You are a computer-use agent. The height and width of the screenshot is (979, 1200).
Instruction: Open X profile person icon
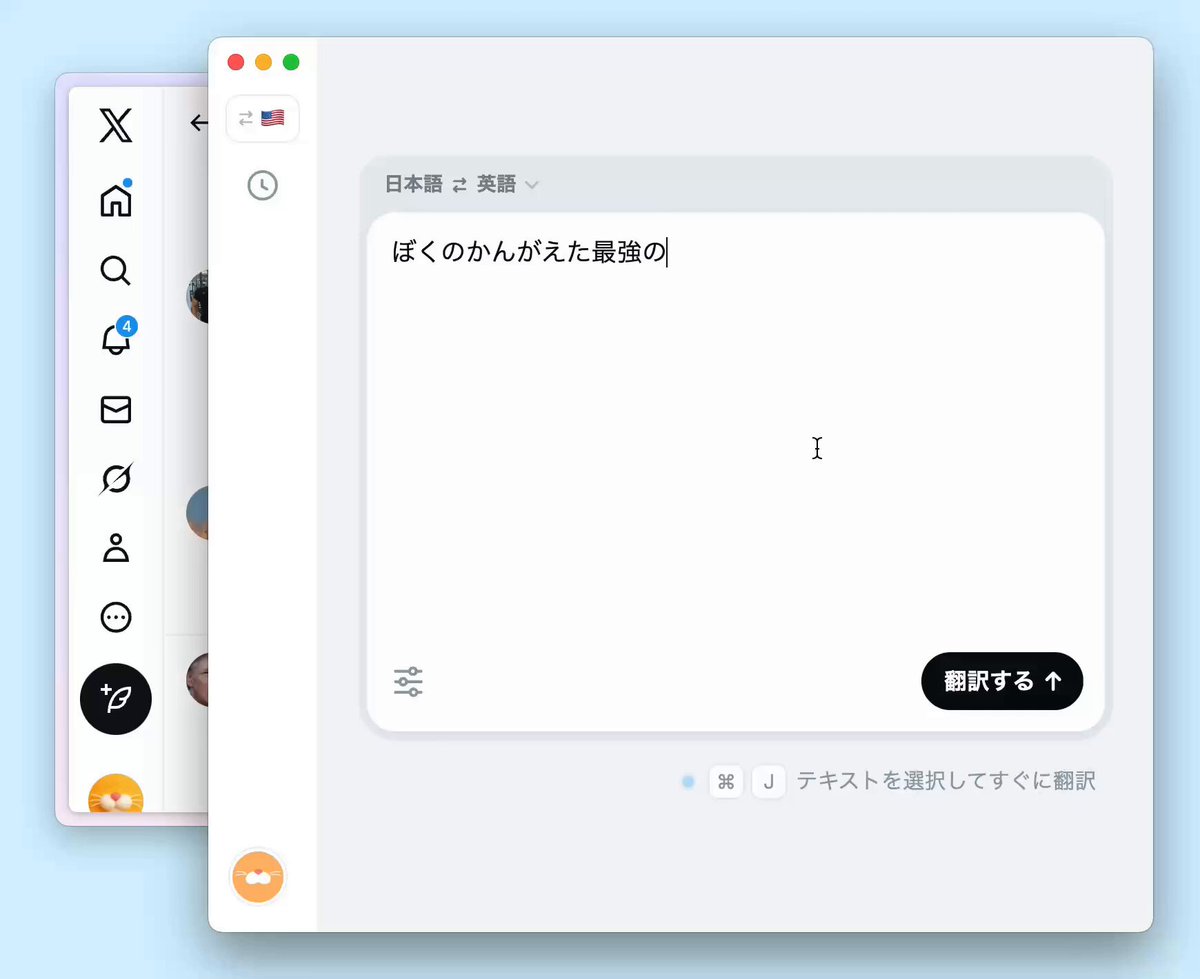point(116,548)
